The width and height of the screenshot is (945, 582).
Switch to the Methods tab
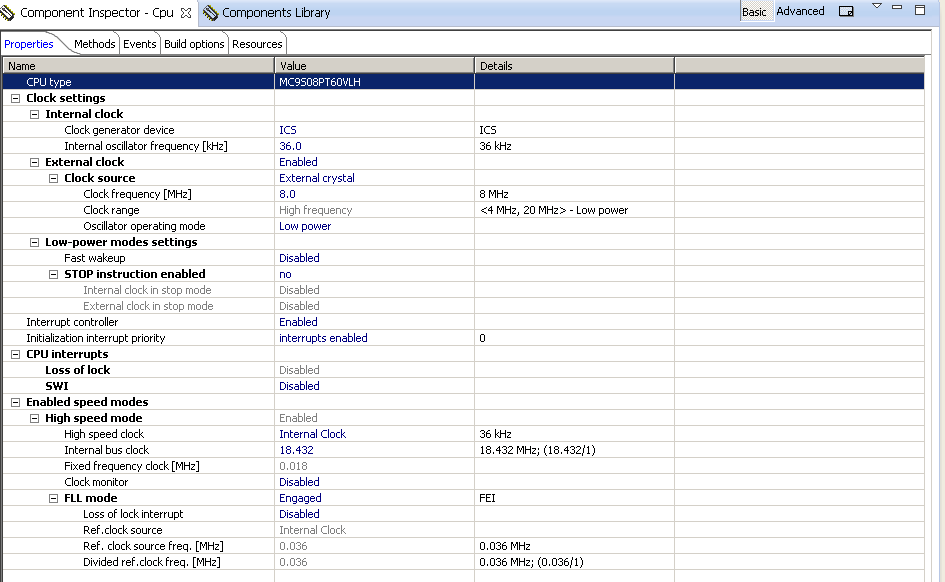tap(94, 44)
